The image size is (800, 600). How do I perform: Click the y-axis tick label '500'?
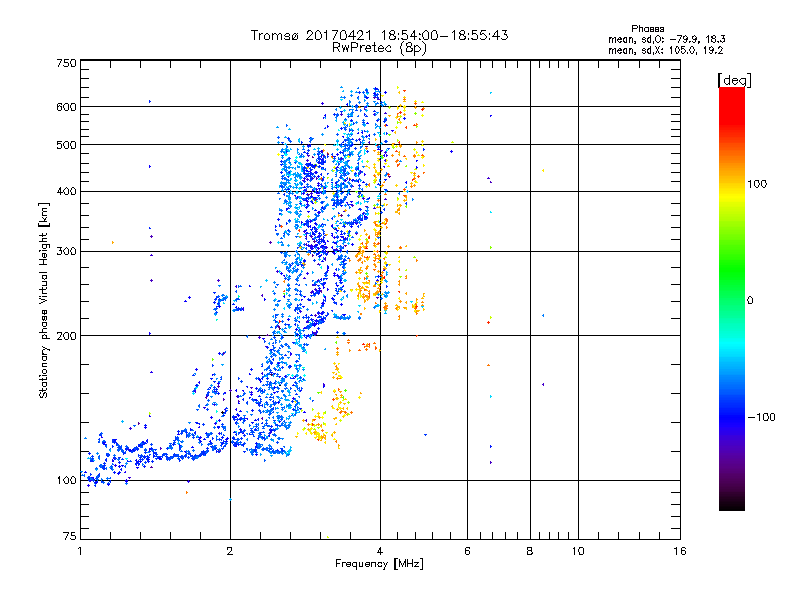tap(66, 145)
